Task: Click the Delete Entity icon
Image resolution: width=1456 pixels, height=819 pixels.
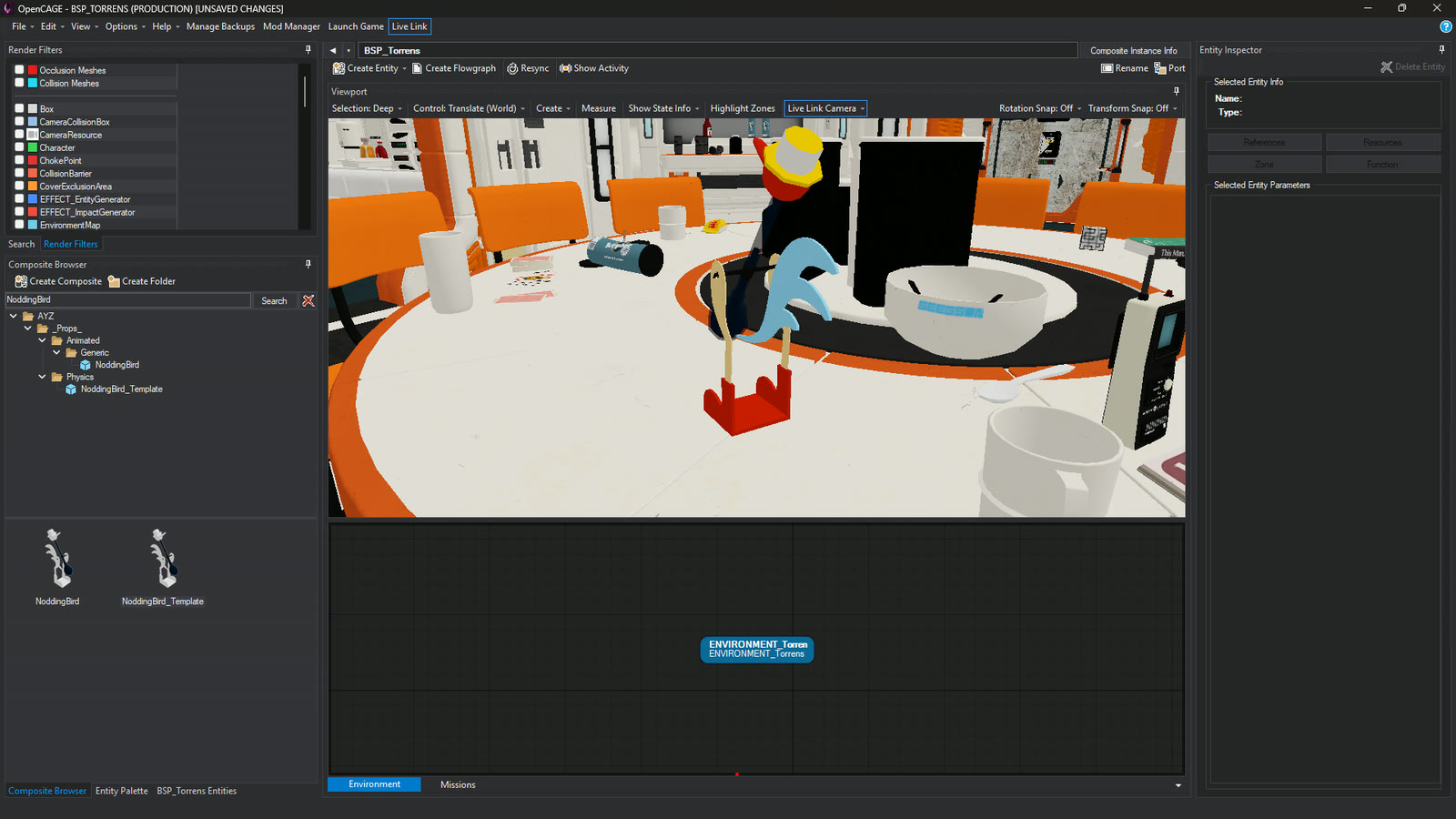Action: (x=1387, y=66)
